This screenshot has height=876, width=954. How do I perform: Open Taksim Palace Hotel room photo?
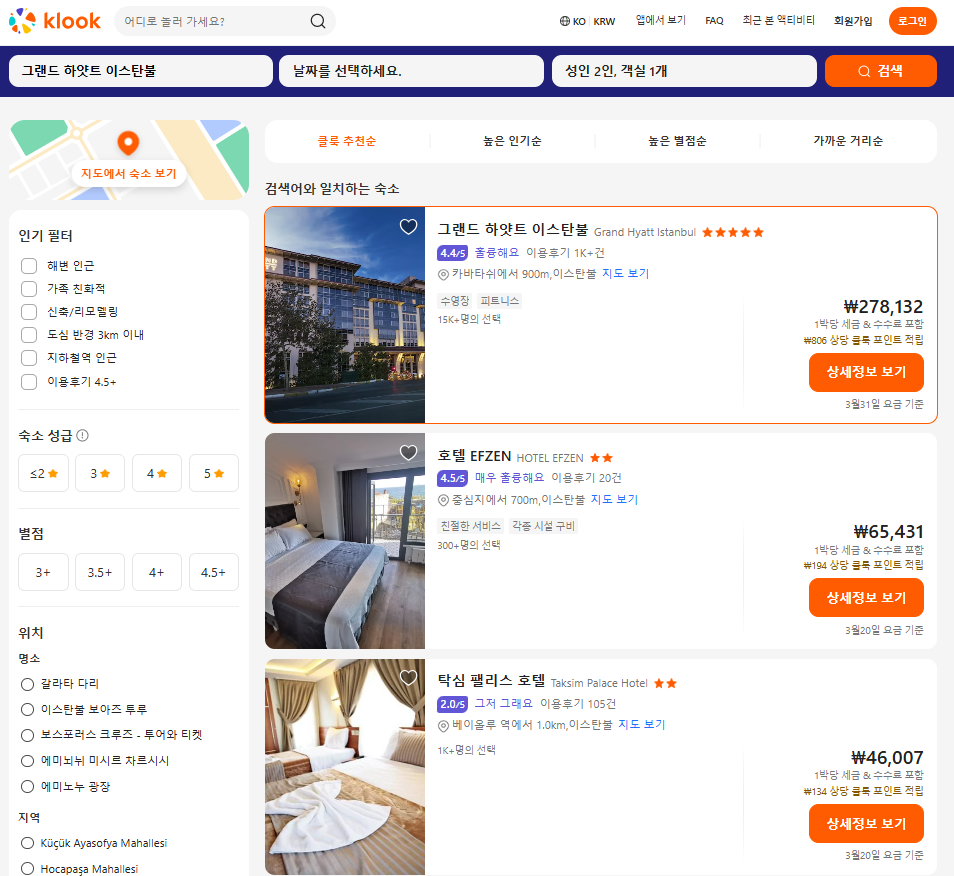pyautogui.click(x=345, y=767)
